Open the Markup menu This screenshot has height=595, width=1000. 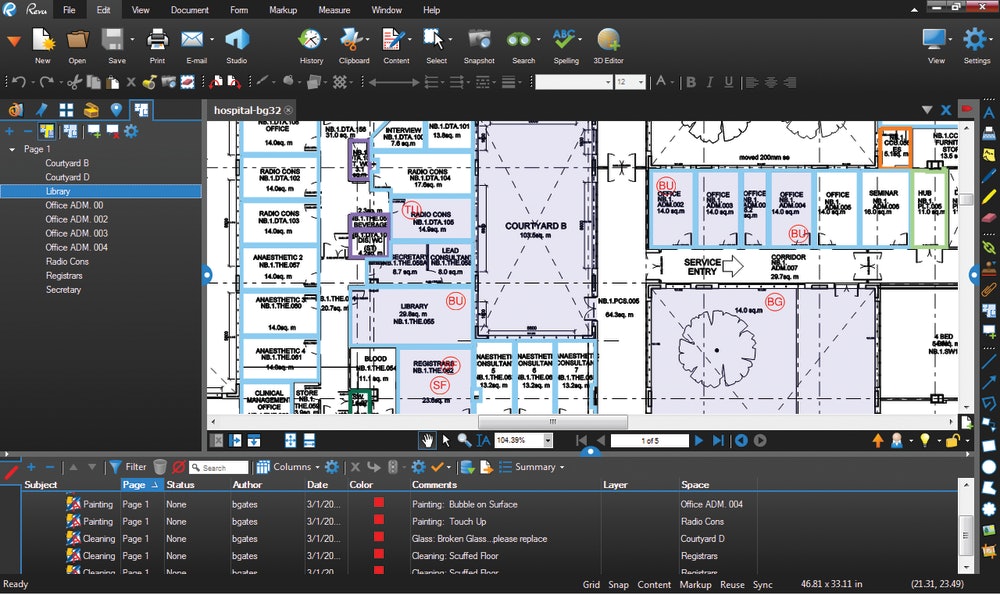[282, 10]
